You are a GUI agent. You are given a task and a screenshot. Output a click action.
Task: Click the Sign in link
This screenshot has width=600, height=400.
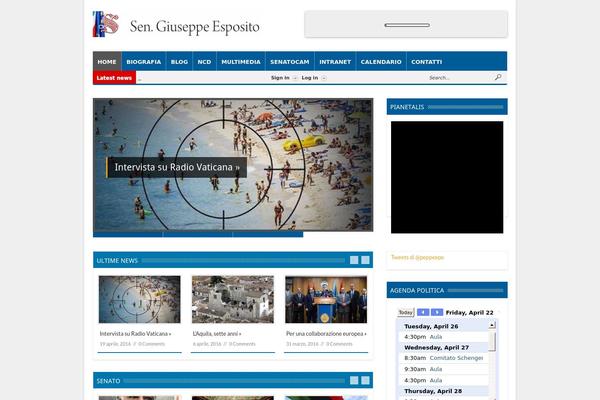280,78
